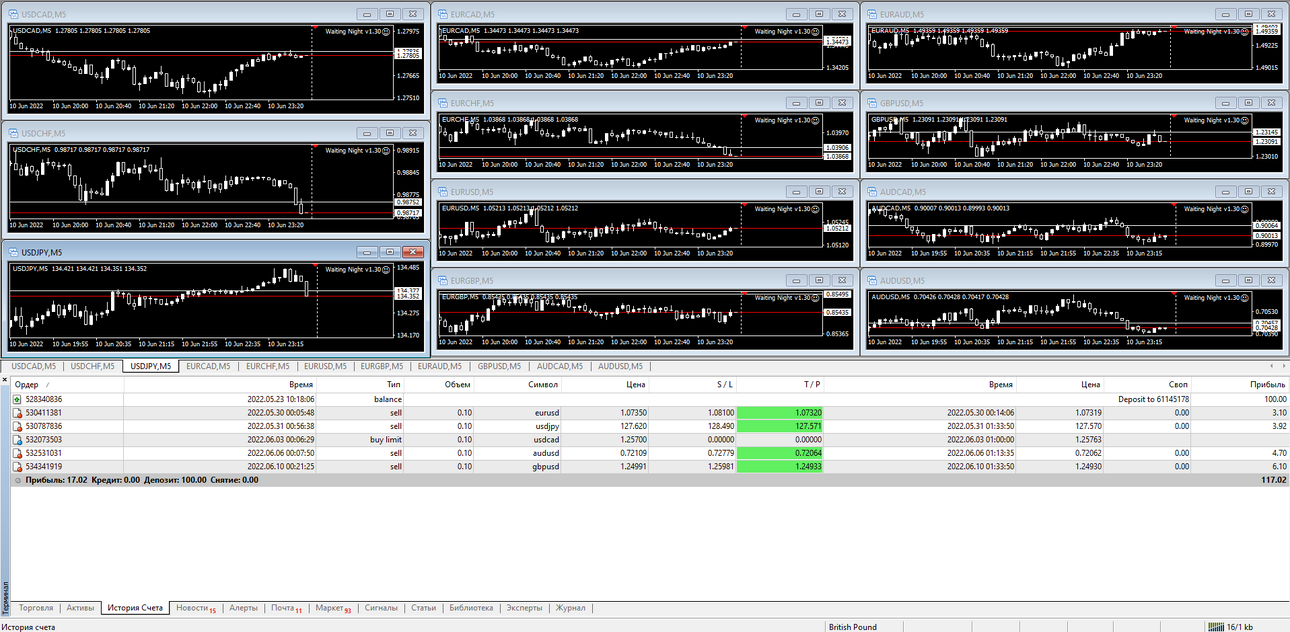Click the chart tabs scroll right arrow

(x=1283, y=366)
